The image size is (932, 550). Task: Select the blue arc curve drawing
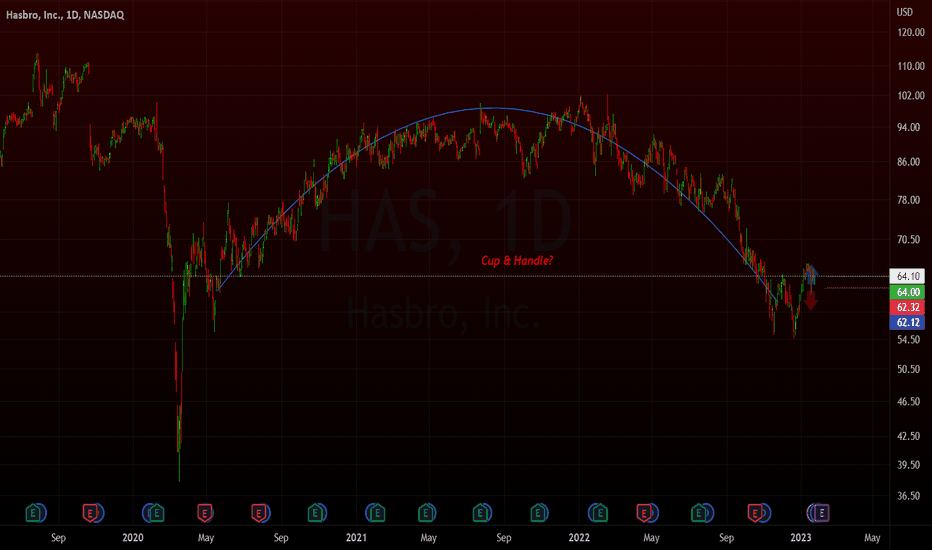pyautogui.click(x=493, y=108)
